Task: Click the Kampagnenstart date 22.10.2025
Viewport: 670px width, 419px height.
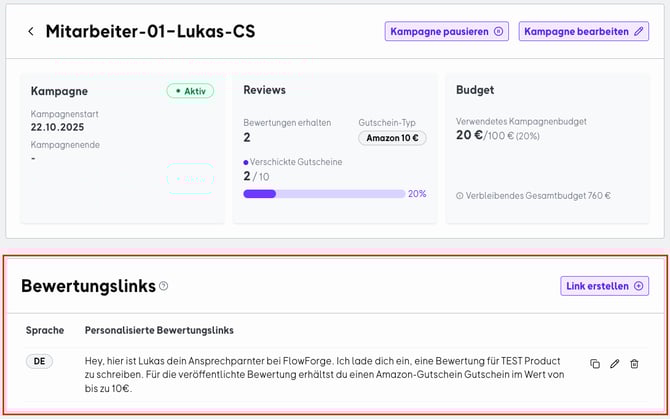Action: [x=59, y=127]
